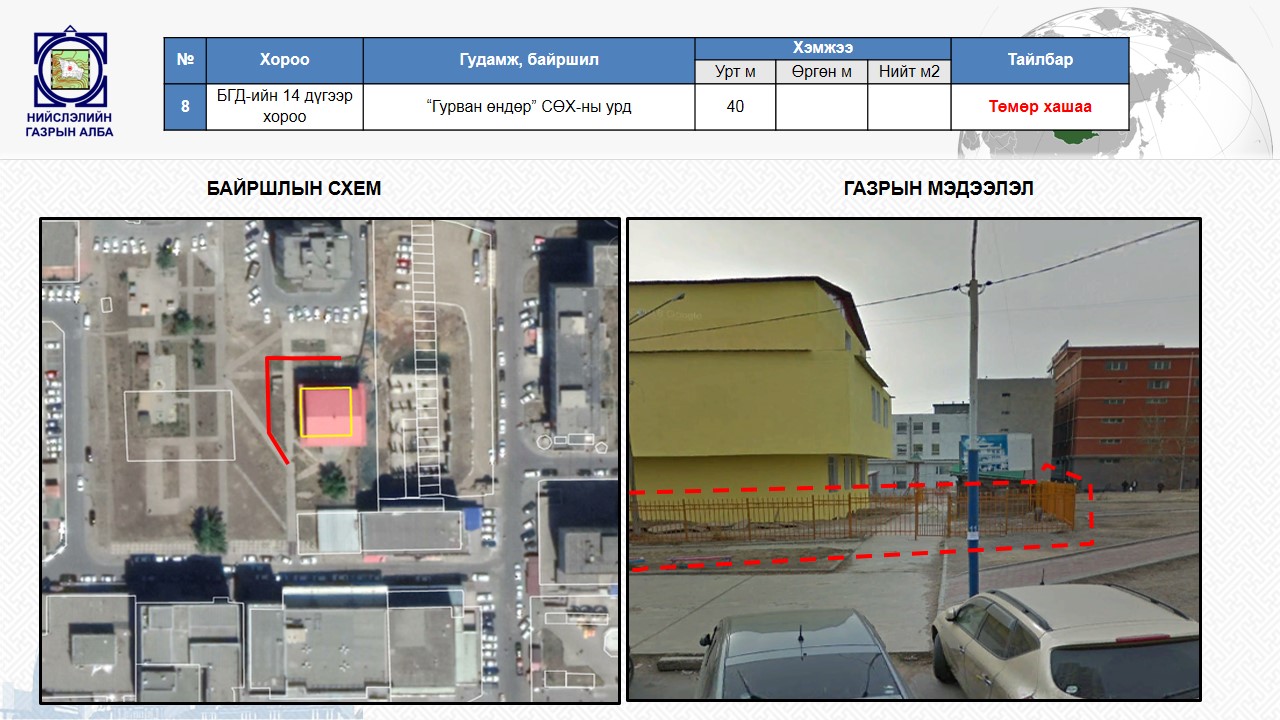
Task: Click the empty cell under Өргөн м
Action: click(821, 107)
